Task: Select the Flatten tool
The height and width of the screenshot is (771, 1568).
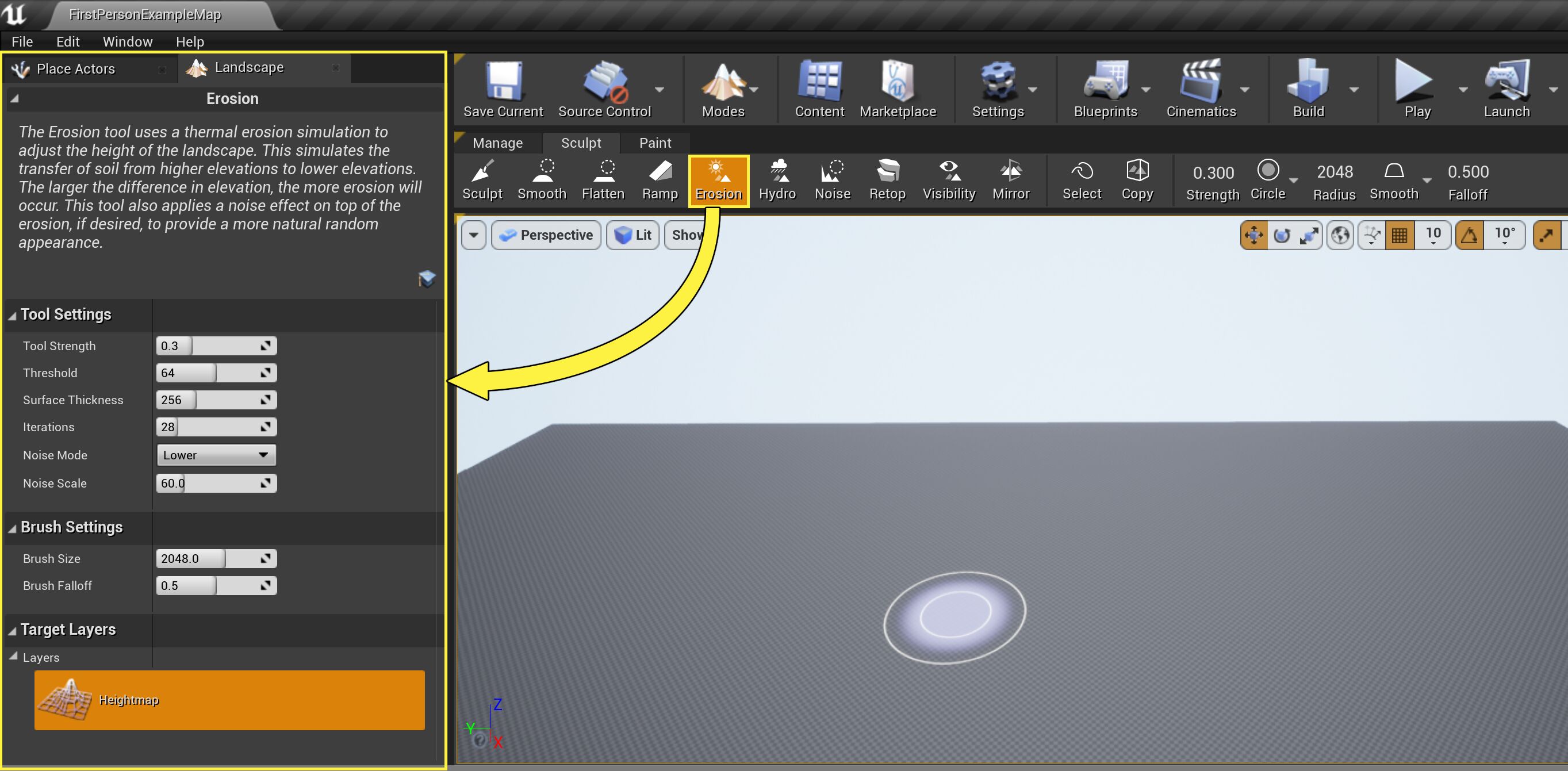Action: coord(603,179)
